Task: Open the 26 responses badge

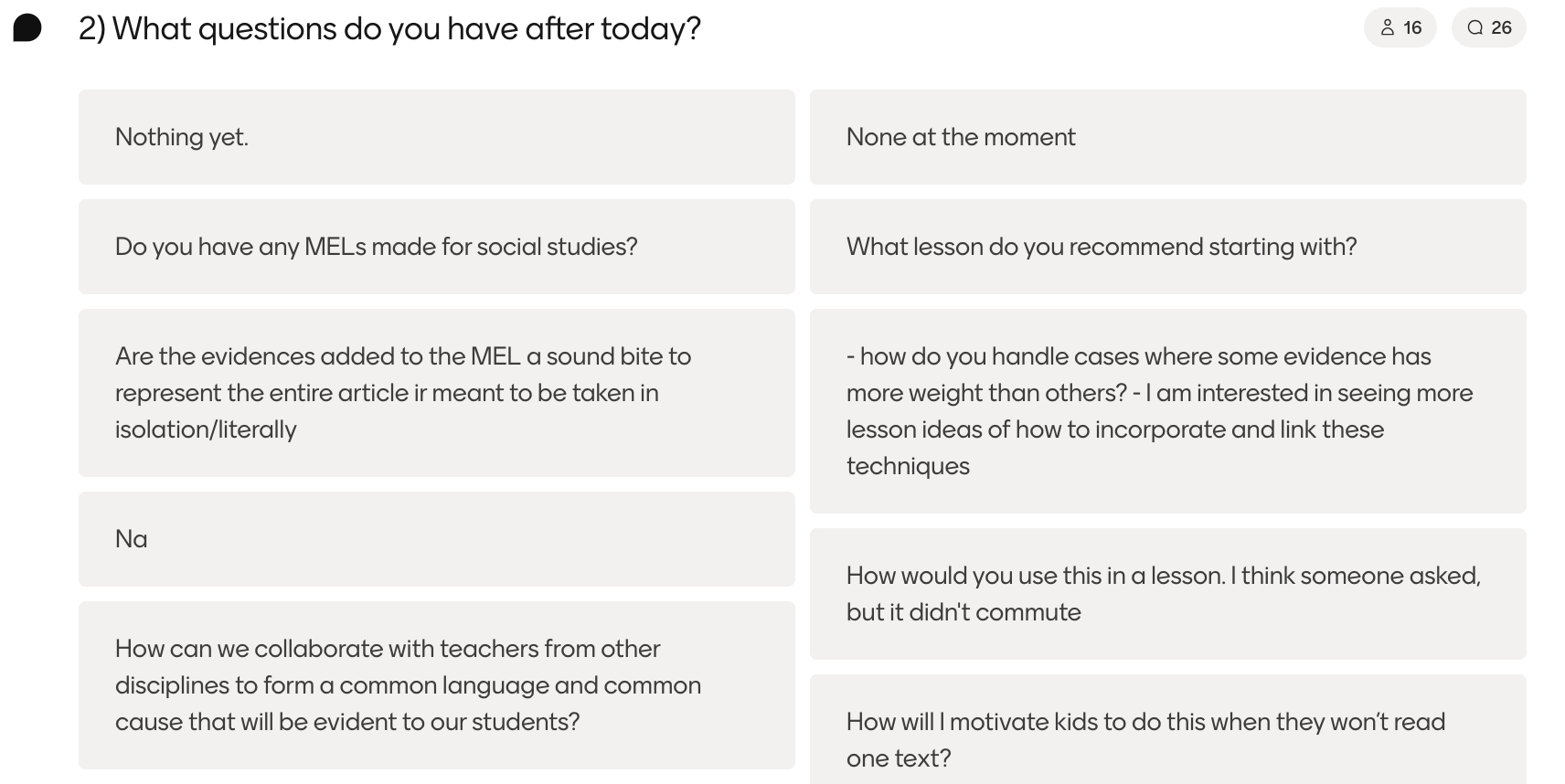Action: click(x=1489, y=28)
